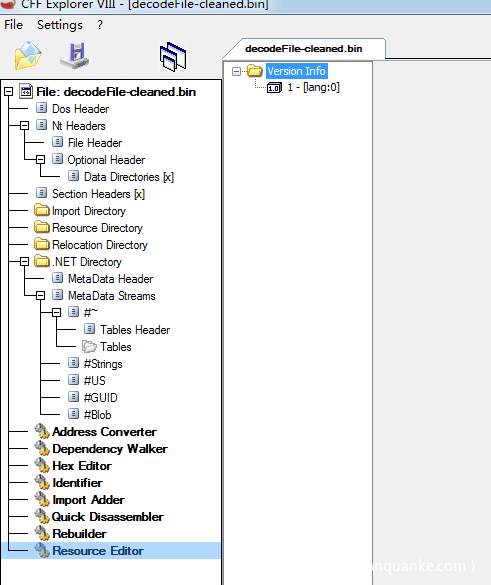Viewport: 491px width, 585px height.
Task: Collapse the Nt Headers tree node
Action: (24, 125)
